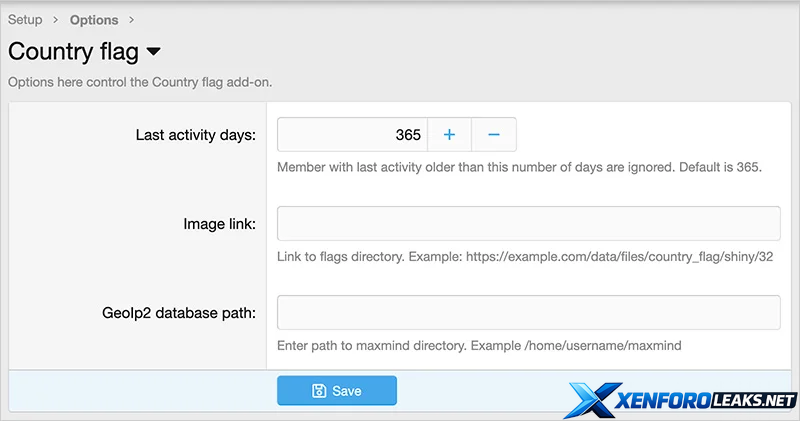Viewport: 800px width, 421px height.
Task: Expand the Country flag title dropdown arrow
Action: pyautogui.click(x=153, y=51)
